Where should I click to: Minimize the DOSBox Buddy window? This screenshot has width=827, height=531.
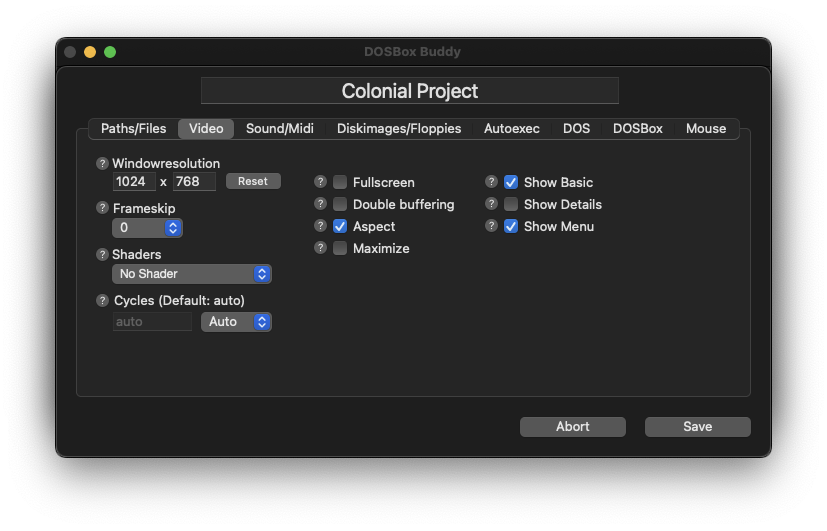coord(90,52)
